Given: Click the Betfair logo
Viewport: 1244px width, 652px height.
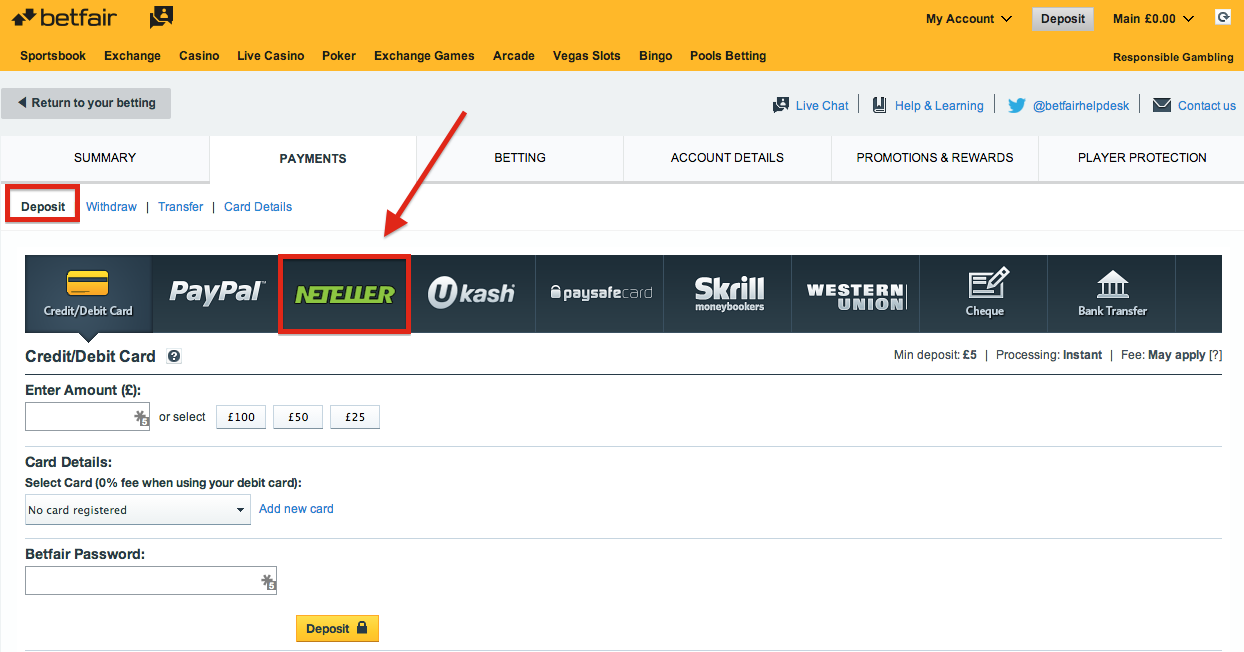Looking at the screenshot, I should [x=64, y=17].
